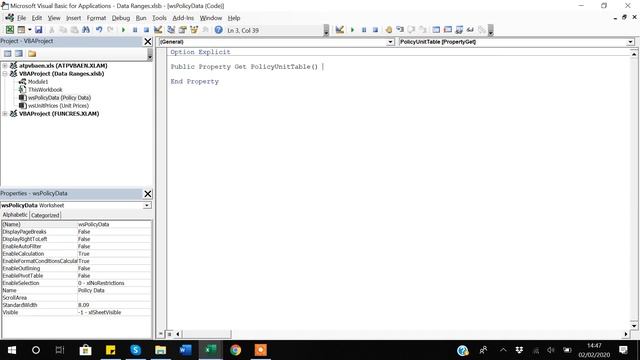Undo the last edit
Viewport: 640px width, 360px height.
pos(99,30)
